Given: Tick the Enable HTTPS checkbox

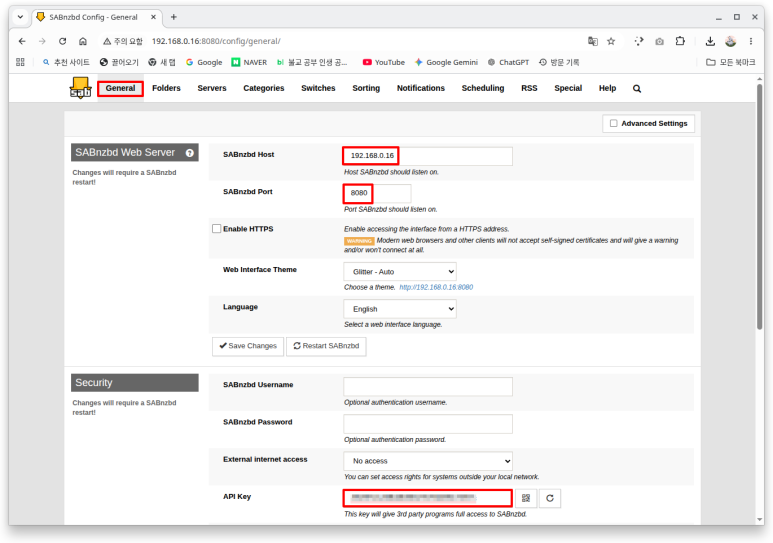Looking at the screenshot, I should [x=216, y=229].
